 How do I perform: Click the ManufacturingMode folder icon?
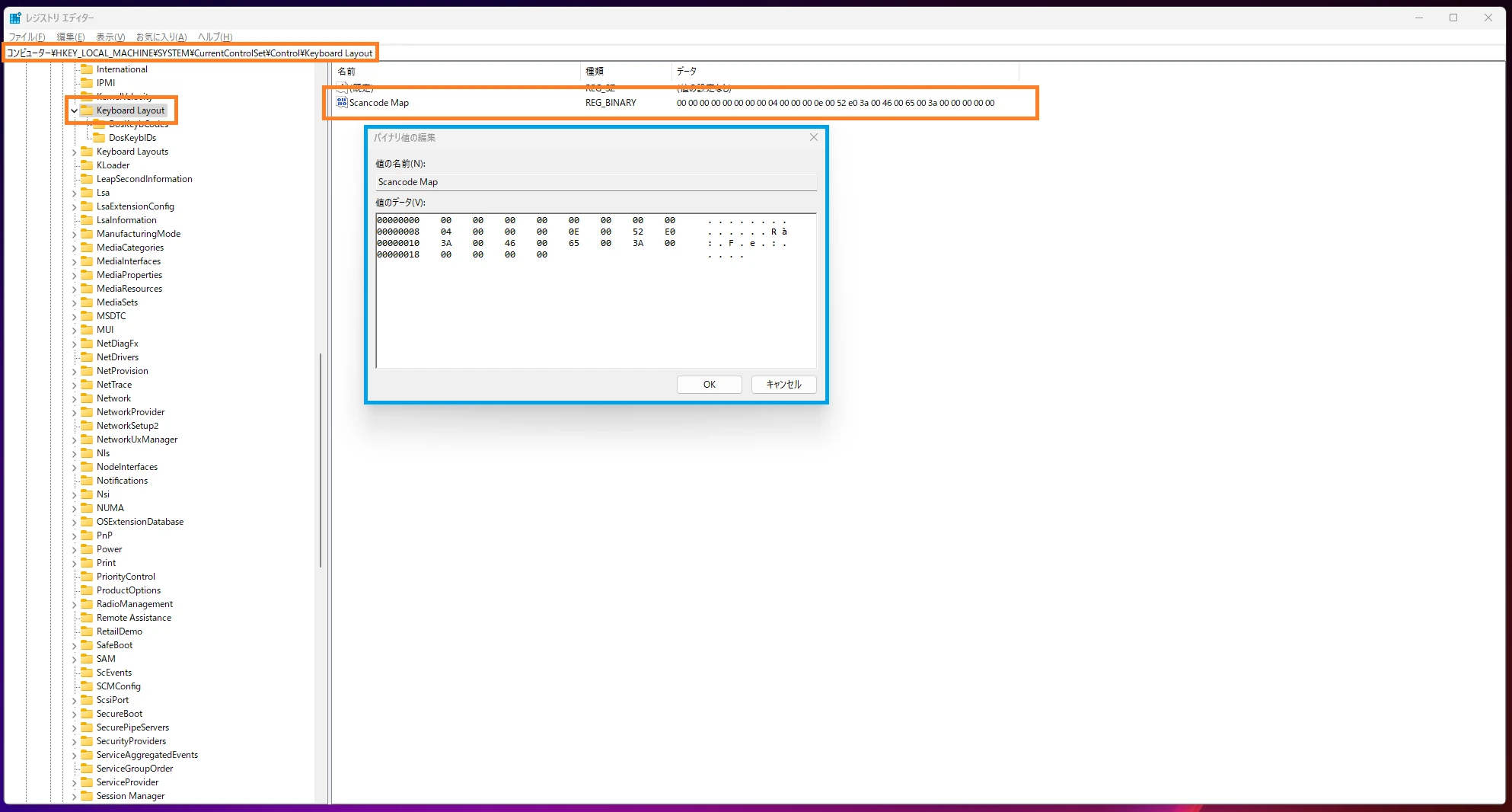tap(87, 234)
